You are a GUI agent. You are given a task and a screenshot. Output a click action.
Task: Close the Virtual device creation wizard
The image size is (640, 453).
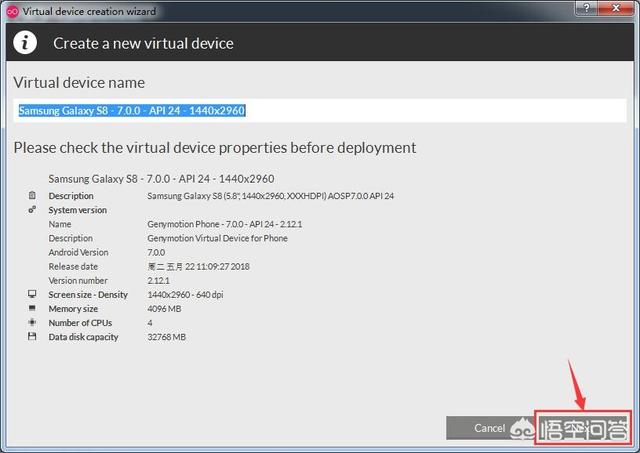click(x=616, y=8)
